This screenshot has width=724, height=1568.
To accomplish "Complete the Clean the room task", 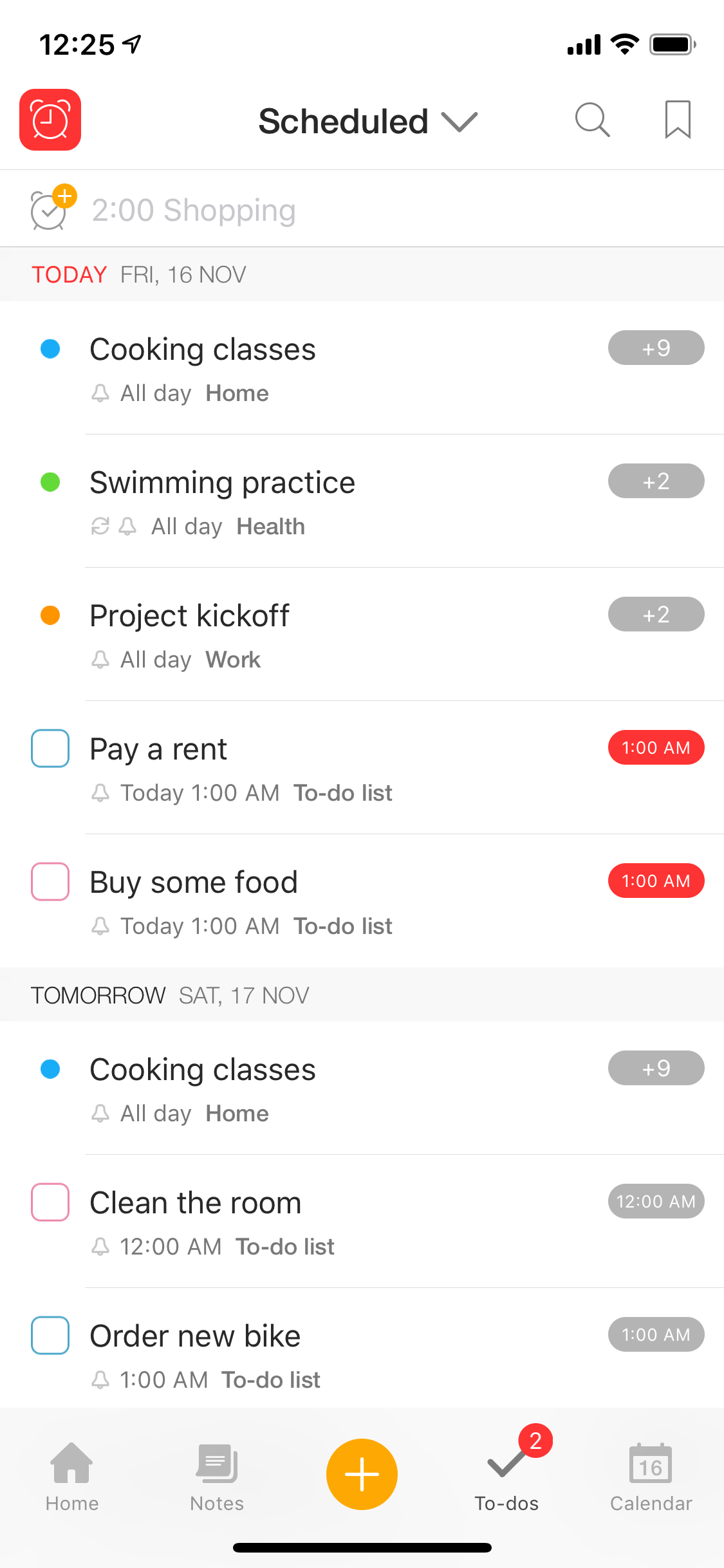I will [50, 1202].
